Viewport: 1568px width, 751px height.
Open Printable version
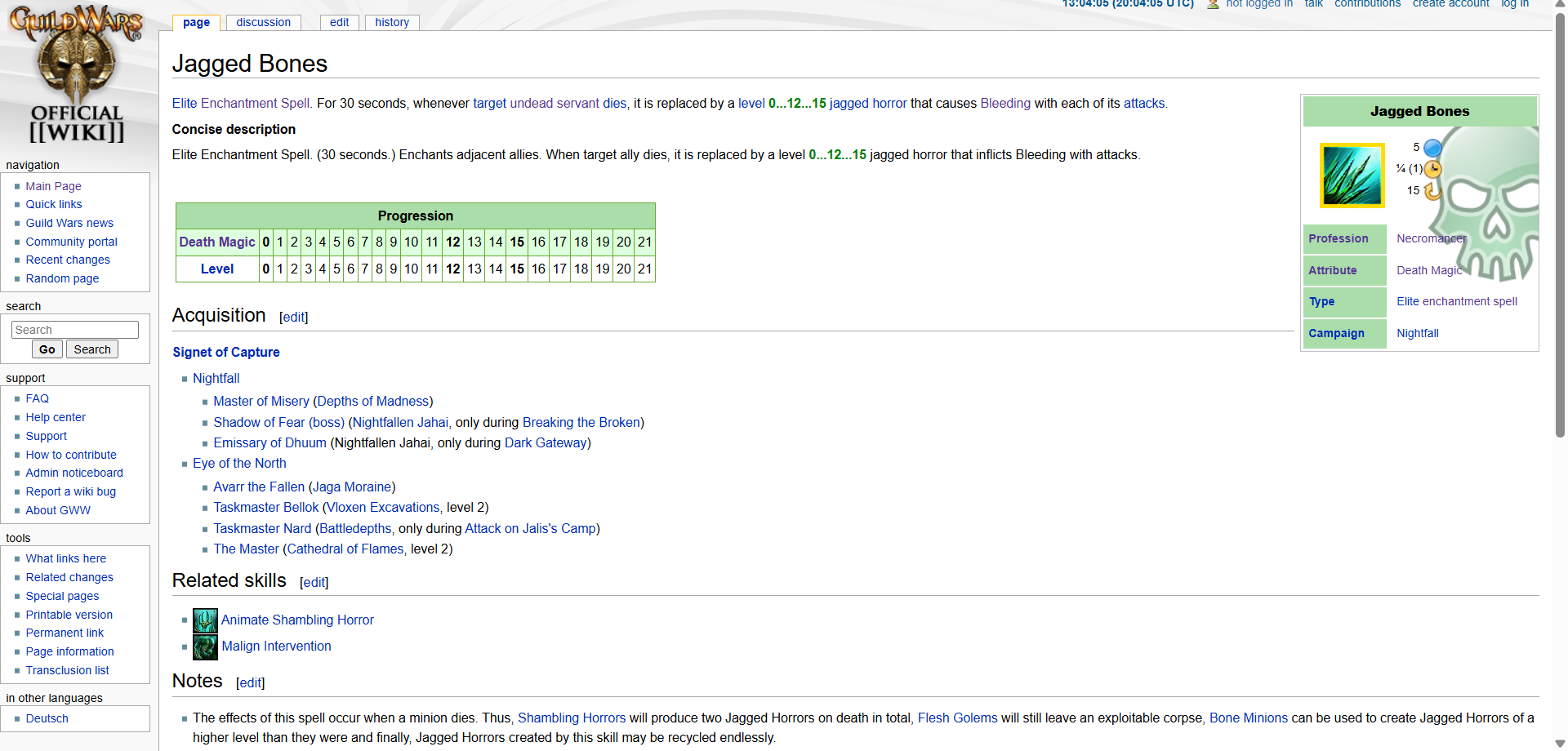coord(69,615)
